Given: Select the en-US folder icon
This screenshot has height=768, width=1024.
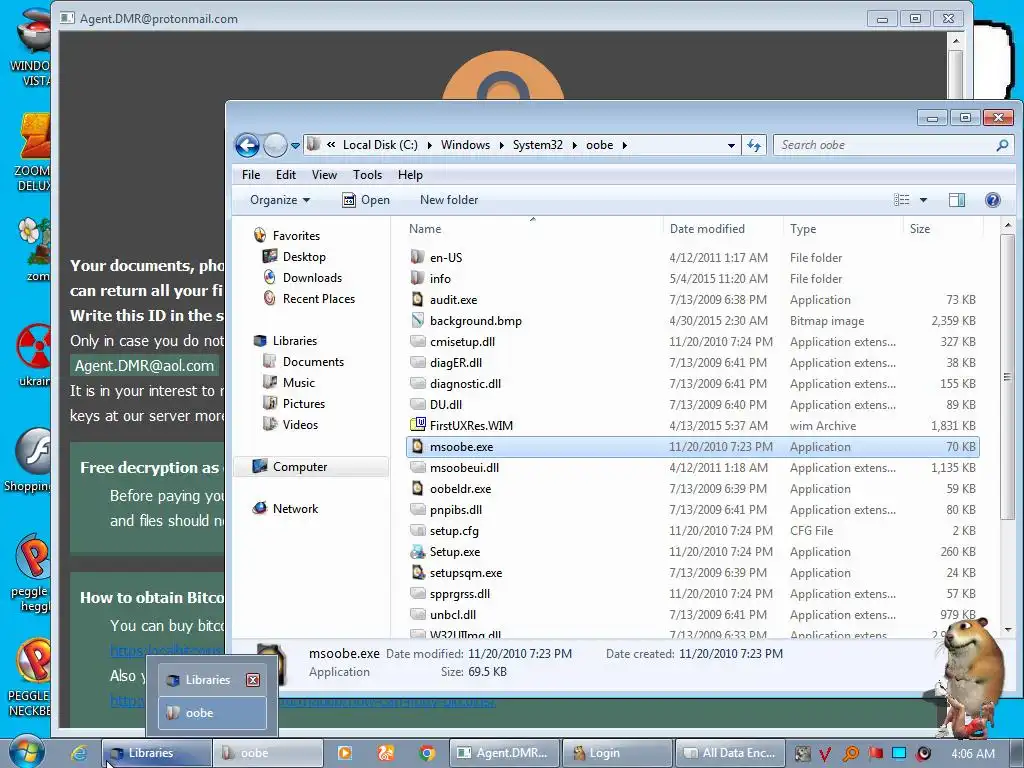Looking at the screenshot, I should click(x=418, y=257).
